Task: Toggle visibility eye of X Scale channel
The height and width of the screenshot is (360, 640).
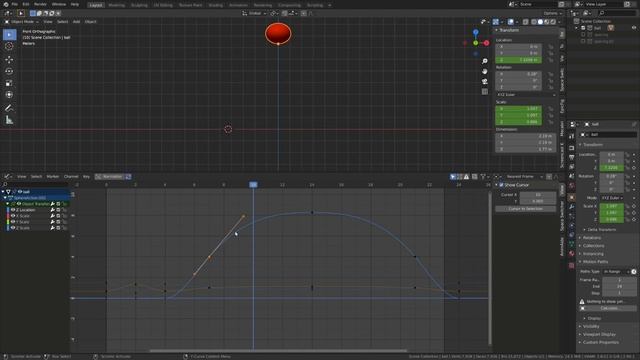Action: click(x=13, y=216)
